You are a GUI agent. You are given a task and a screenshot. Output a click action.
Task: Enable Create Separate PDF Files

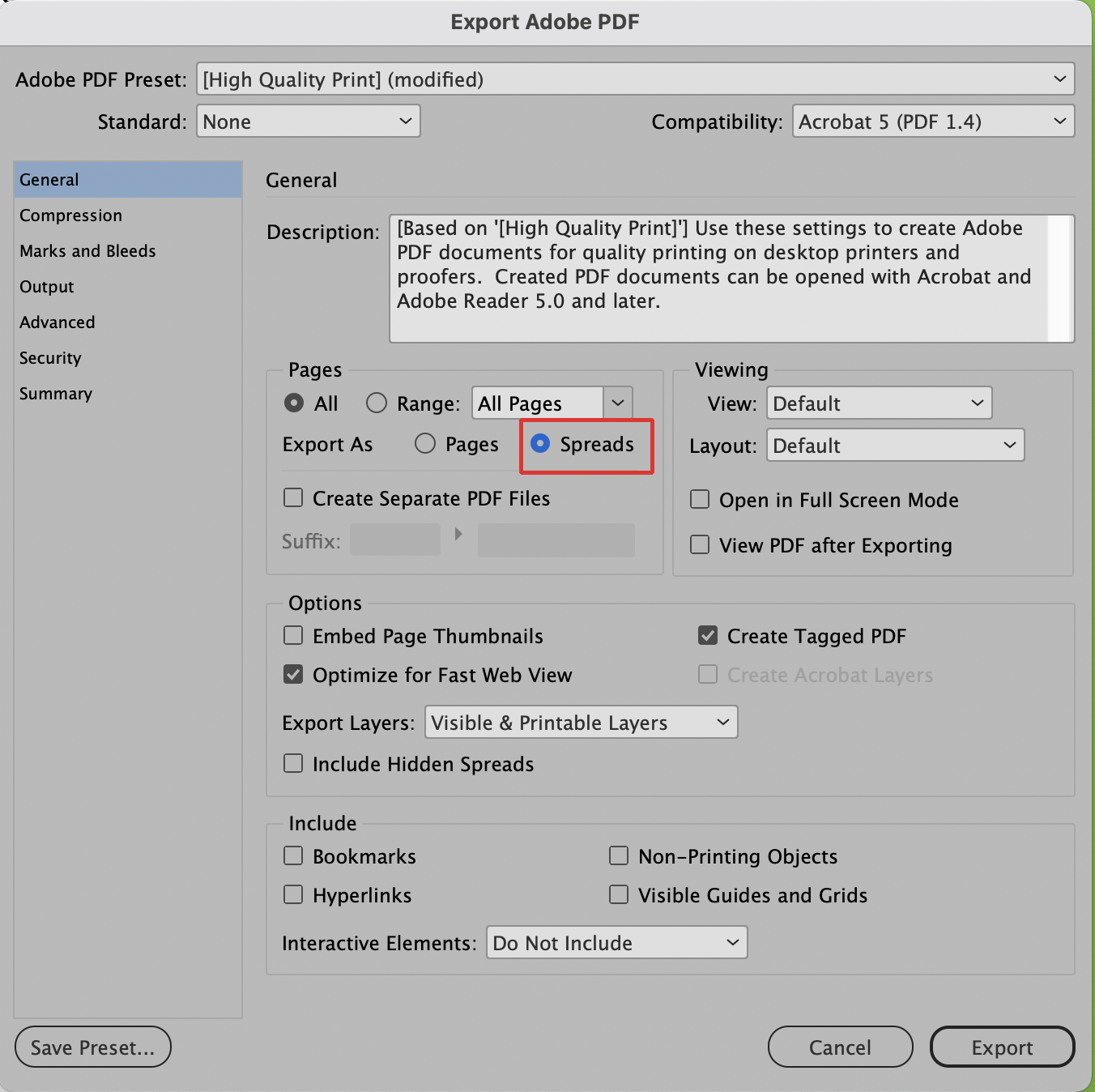[x=293, y=498]
